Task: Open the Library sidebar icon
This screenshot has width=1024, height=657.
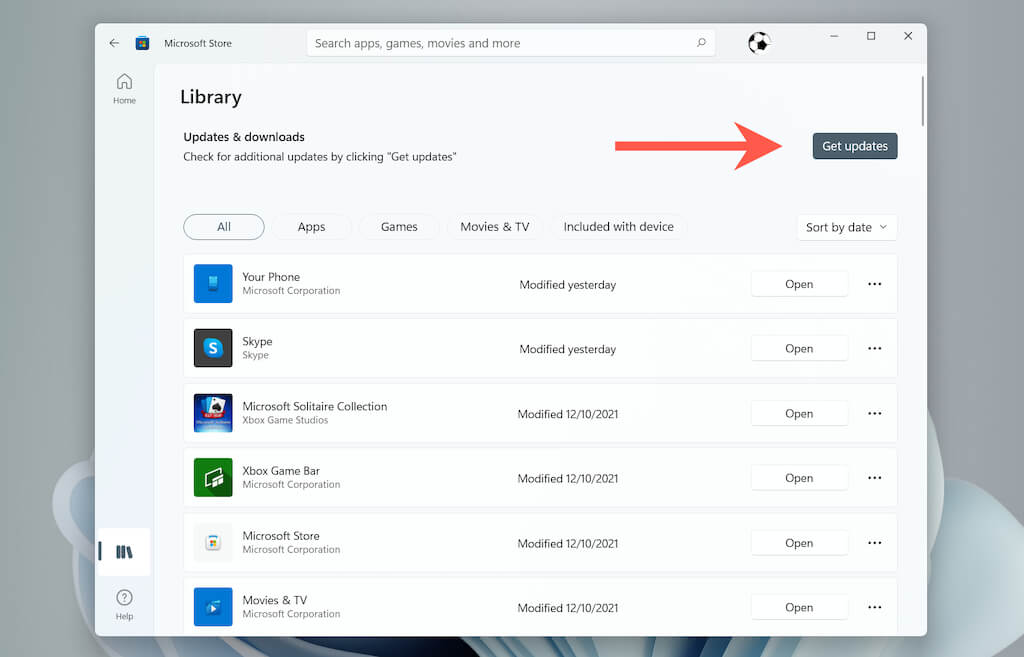Action: [x=124, y=552]
